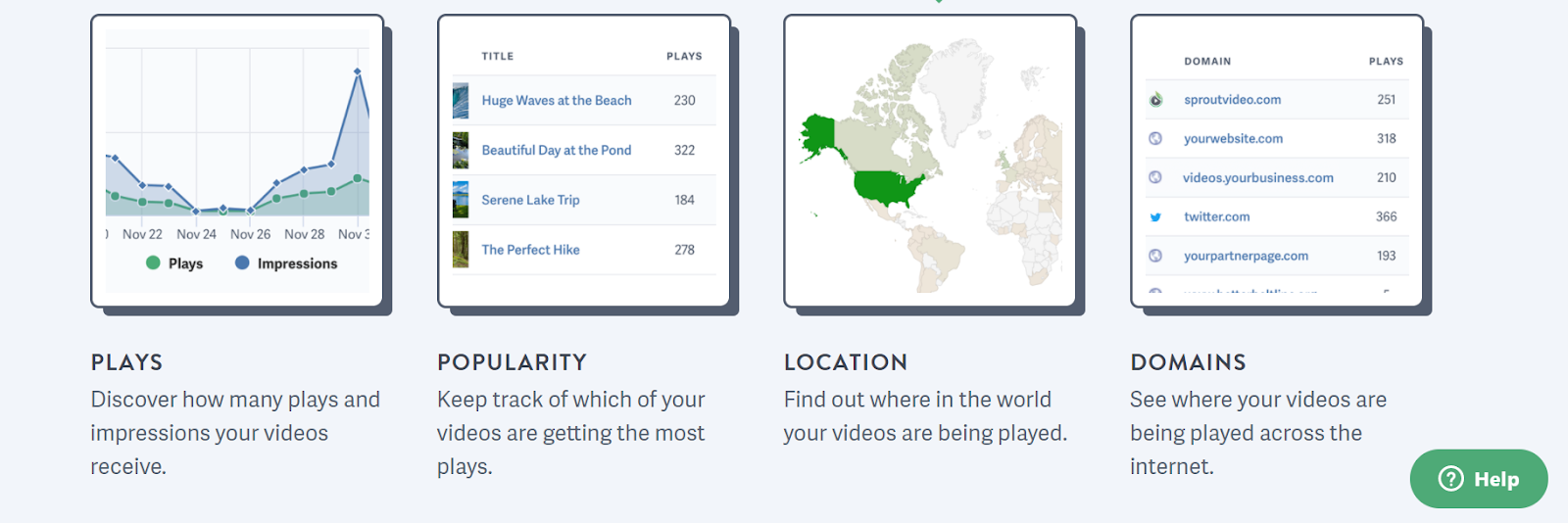The width and height of the screenshot is (1568, 523).
Task: Open the green Help button
Action: point(1479,479)
